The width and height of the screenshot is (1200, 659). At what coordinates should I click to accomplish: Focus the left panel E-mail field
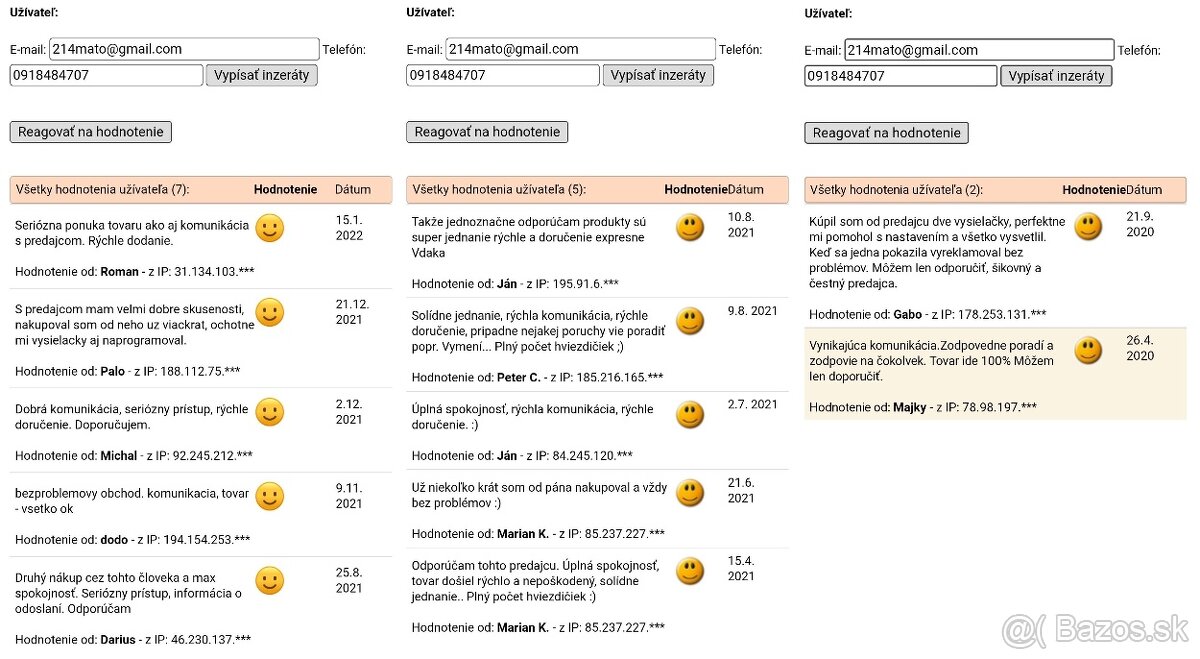pos(183,49)
